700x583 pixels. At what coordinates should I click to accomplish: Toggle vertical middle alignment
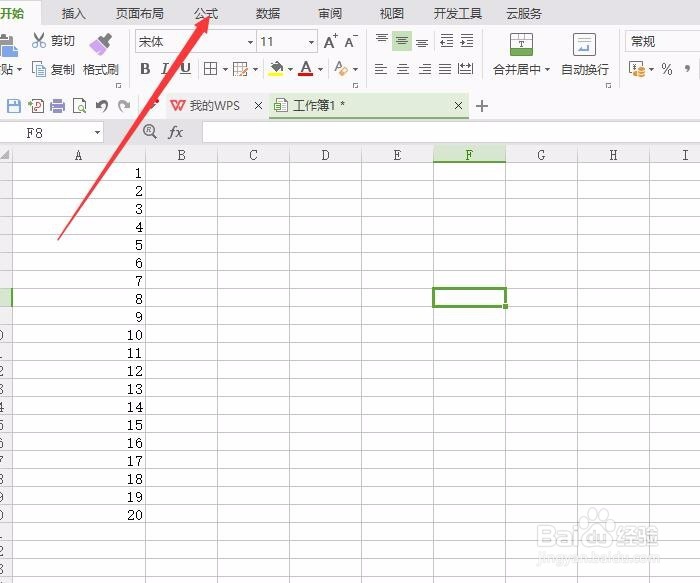tap(402, 41)
